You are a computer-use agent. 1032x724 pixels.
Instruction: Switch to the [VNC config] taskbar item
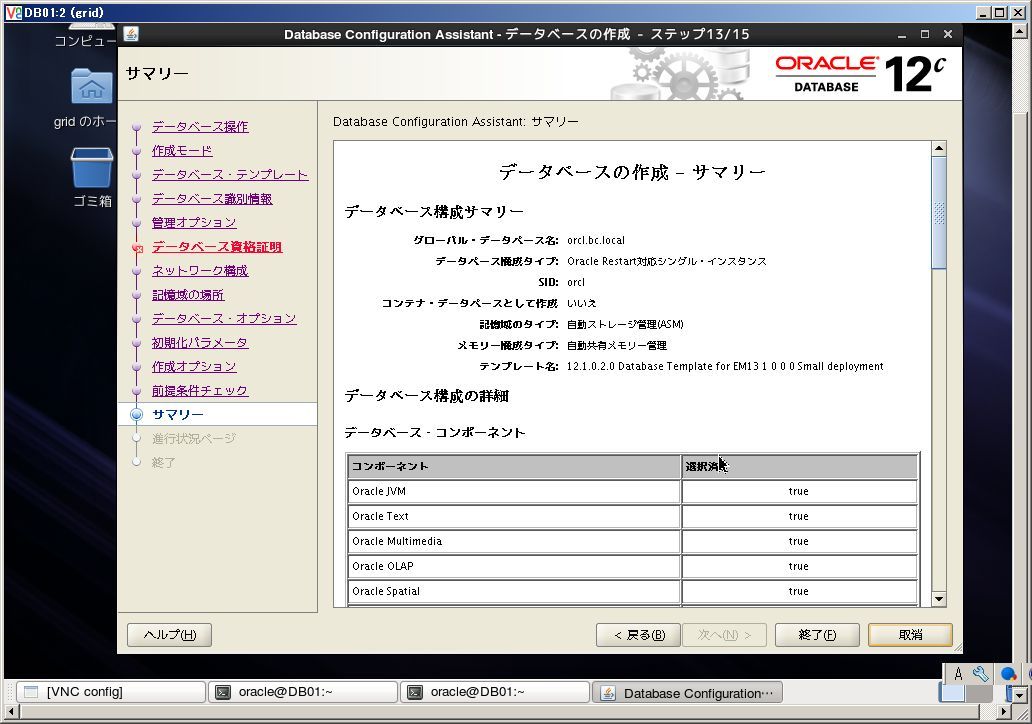pos(111,692)
